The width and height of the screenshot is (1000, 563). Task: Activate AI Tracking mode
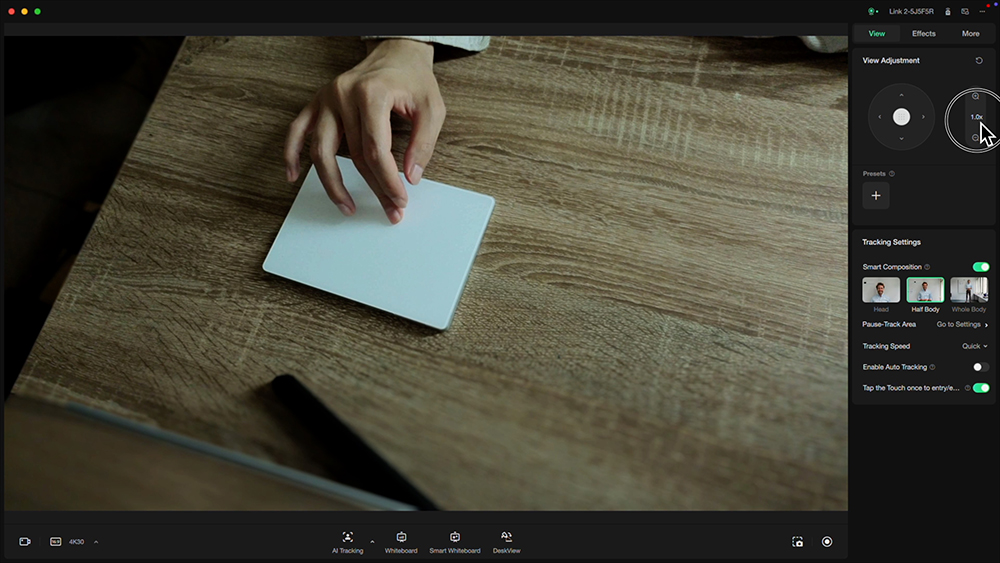click(348, 542)
